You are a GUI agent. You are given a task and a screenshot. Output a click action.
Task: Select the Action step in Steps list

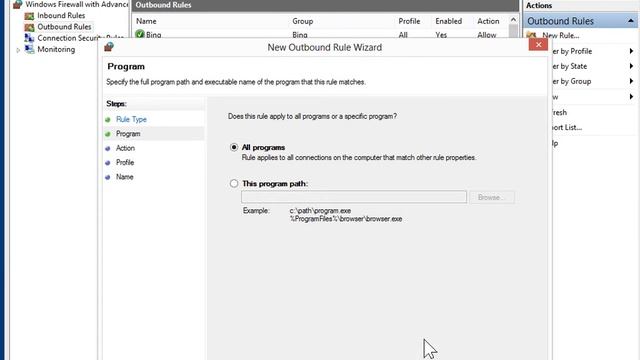[x=125, y=148]
